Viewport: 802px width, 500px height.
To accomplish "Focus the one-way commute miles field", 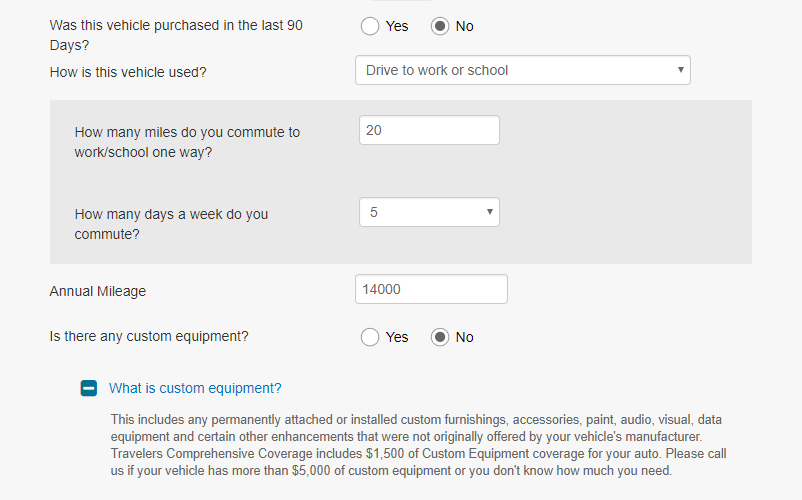I will coord(429,130).
